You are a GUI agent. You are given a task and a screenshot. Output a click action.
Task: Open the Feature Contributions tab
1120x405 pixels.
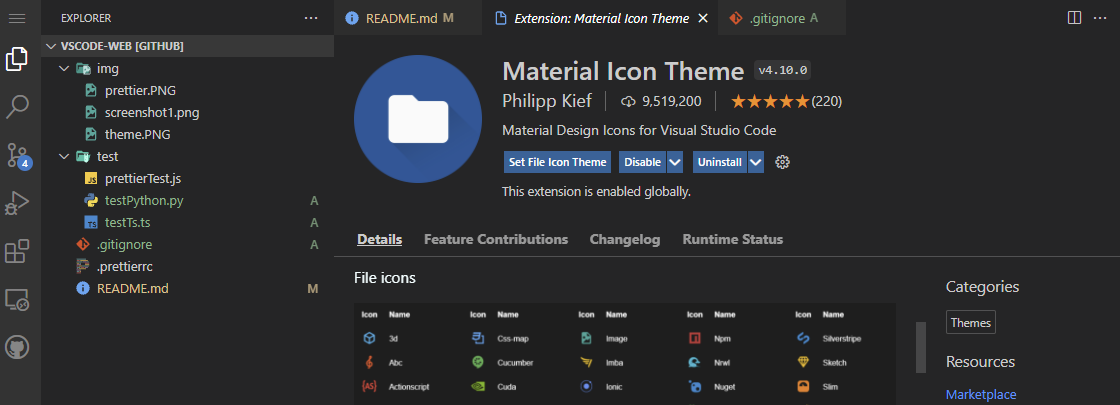tap(496, 239)
